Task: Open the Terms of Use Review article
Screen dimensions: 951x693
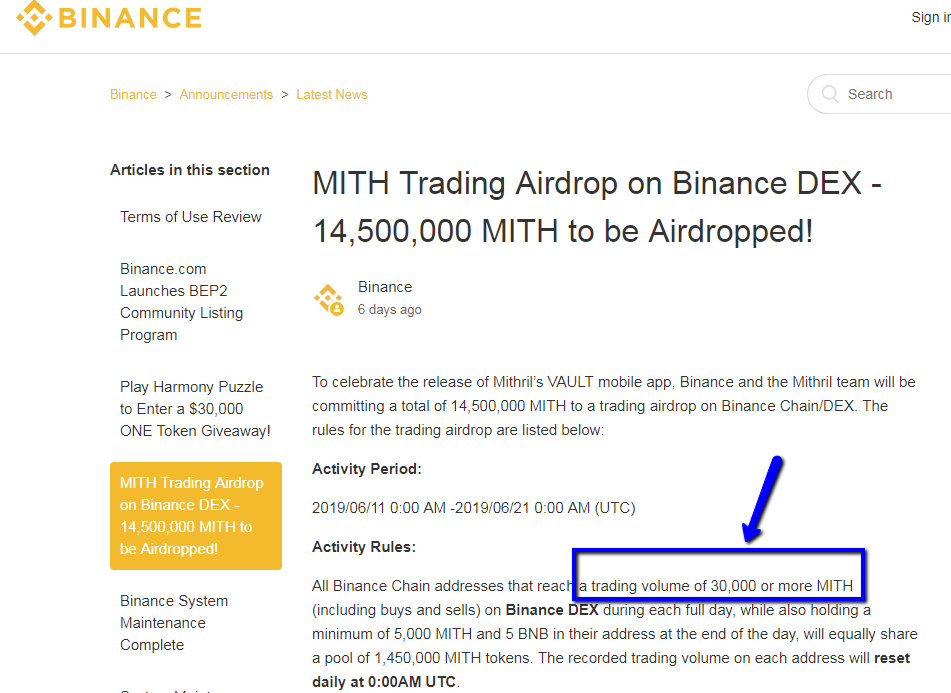Action: tap(190, 216)
